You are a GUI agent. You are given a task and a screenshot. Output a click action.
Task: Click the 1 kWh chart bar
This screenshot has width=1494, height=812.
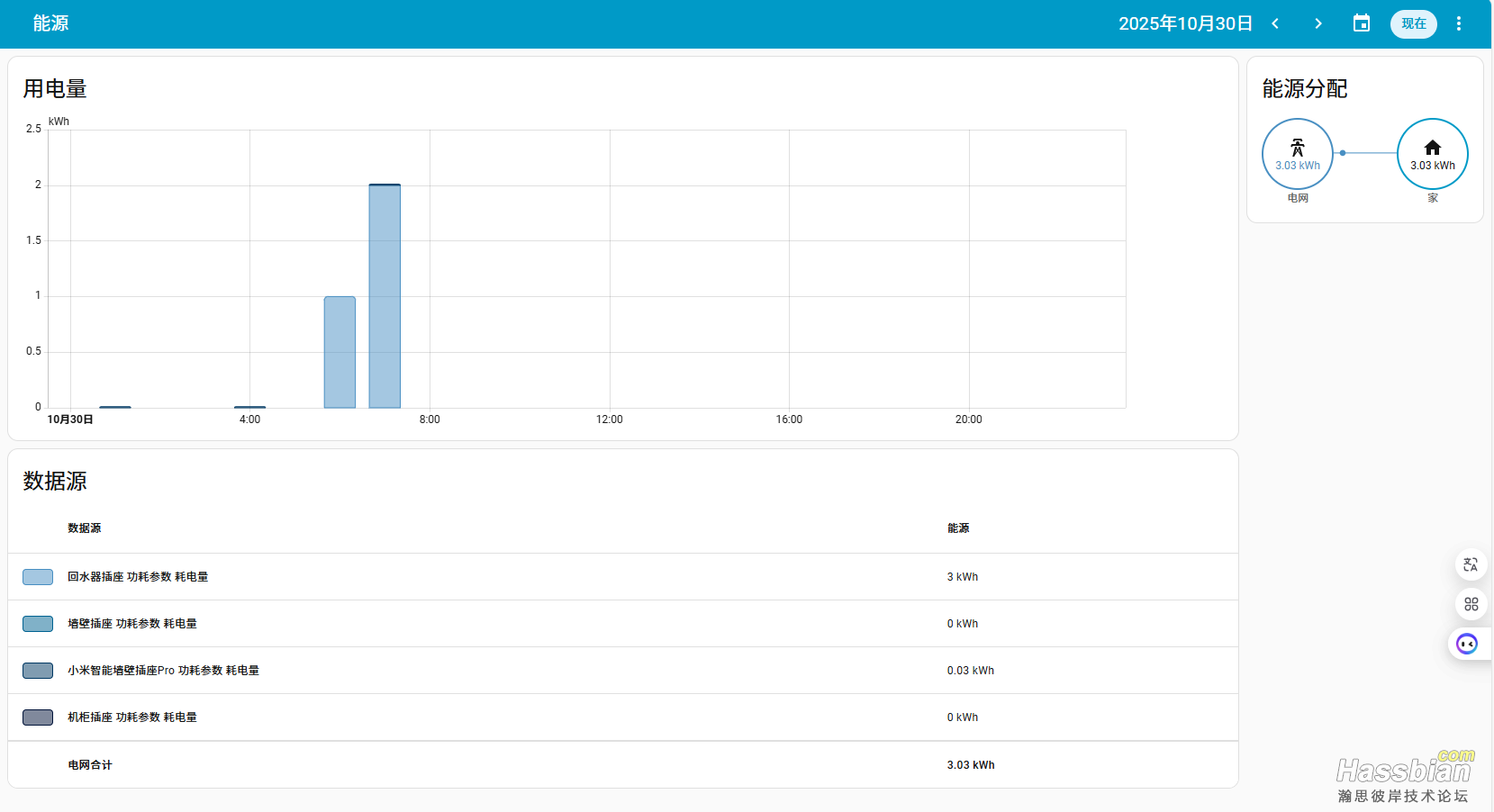[x=340, y=352]
